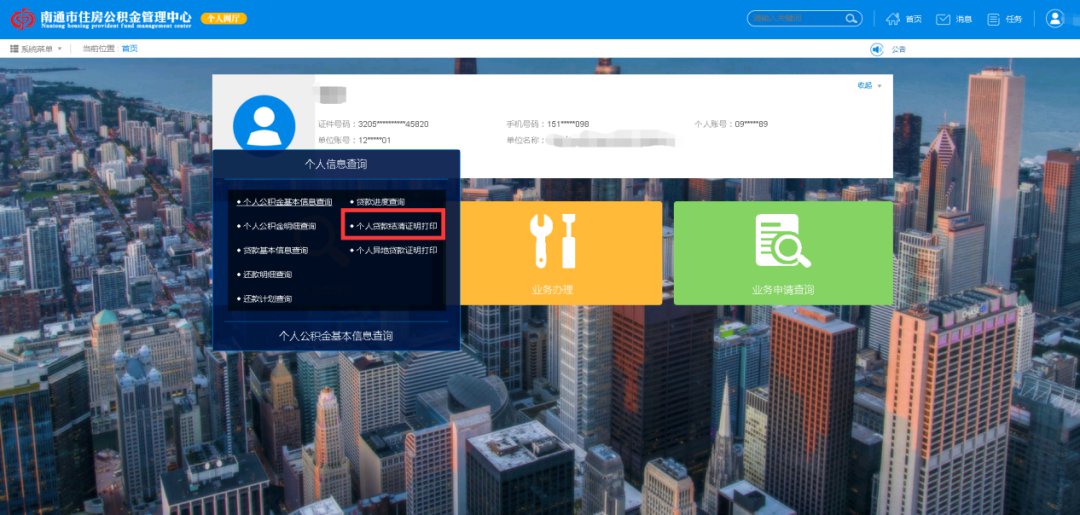Click the search magnifier icon
This screenshot has height=515, width=1080.
[x=851, y=18]
